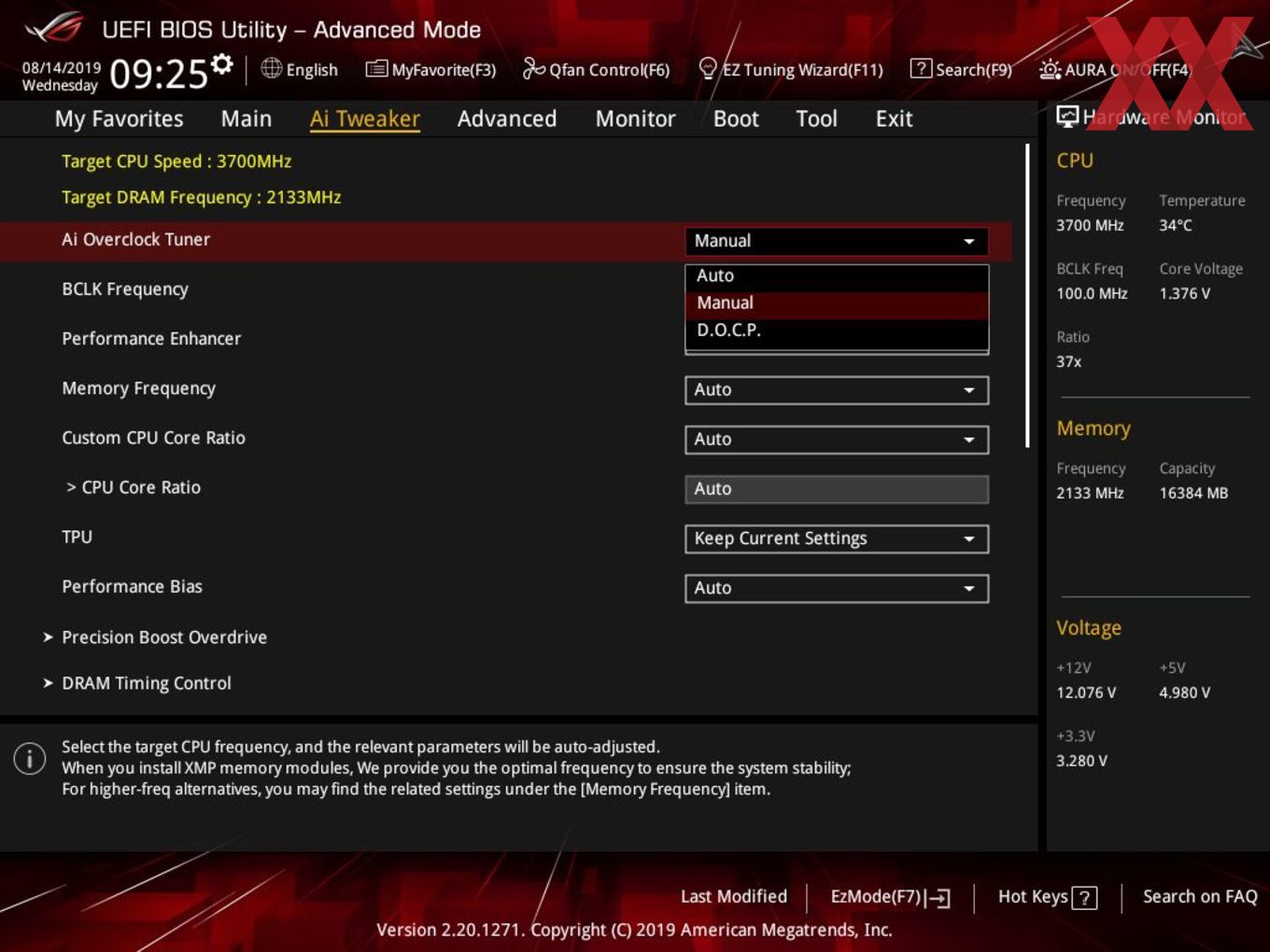Click the 16384 MB capacity value

(1193, 494)
